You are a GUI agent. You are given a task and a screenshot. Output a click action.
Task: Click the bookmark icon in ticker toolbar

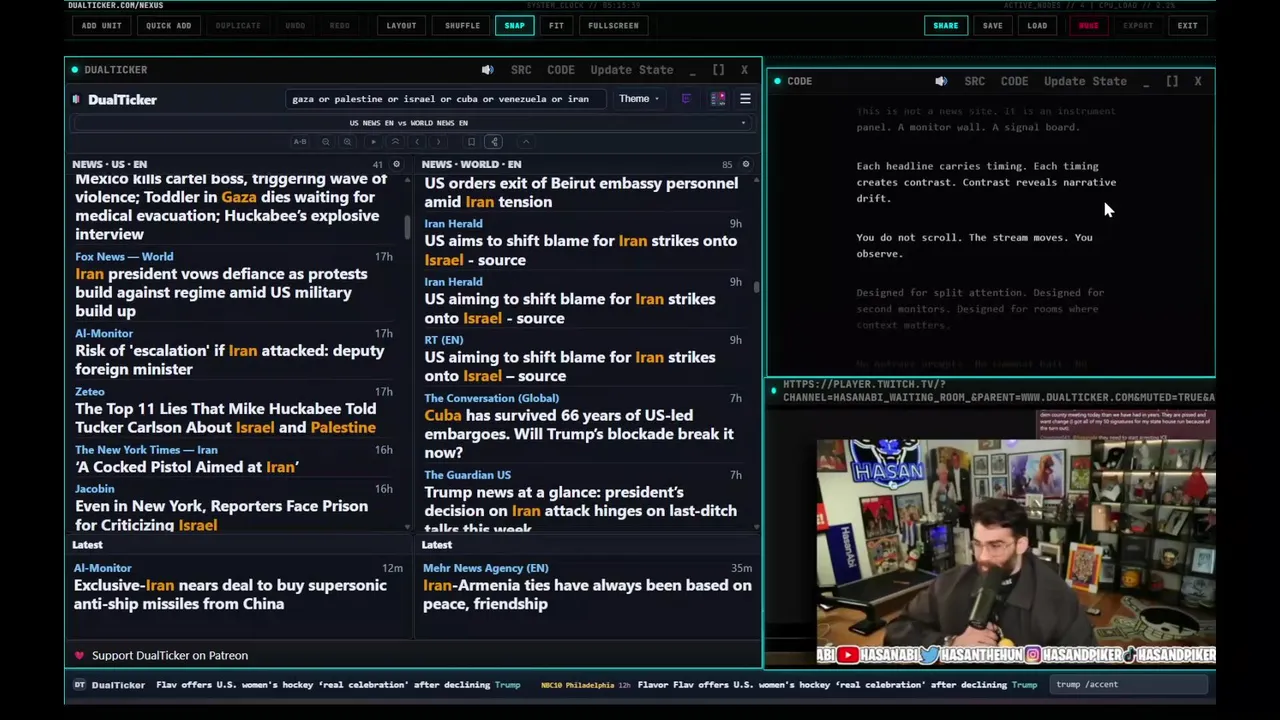(x=472, y=142)
